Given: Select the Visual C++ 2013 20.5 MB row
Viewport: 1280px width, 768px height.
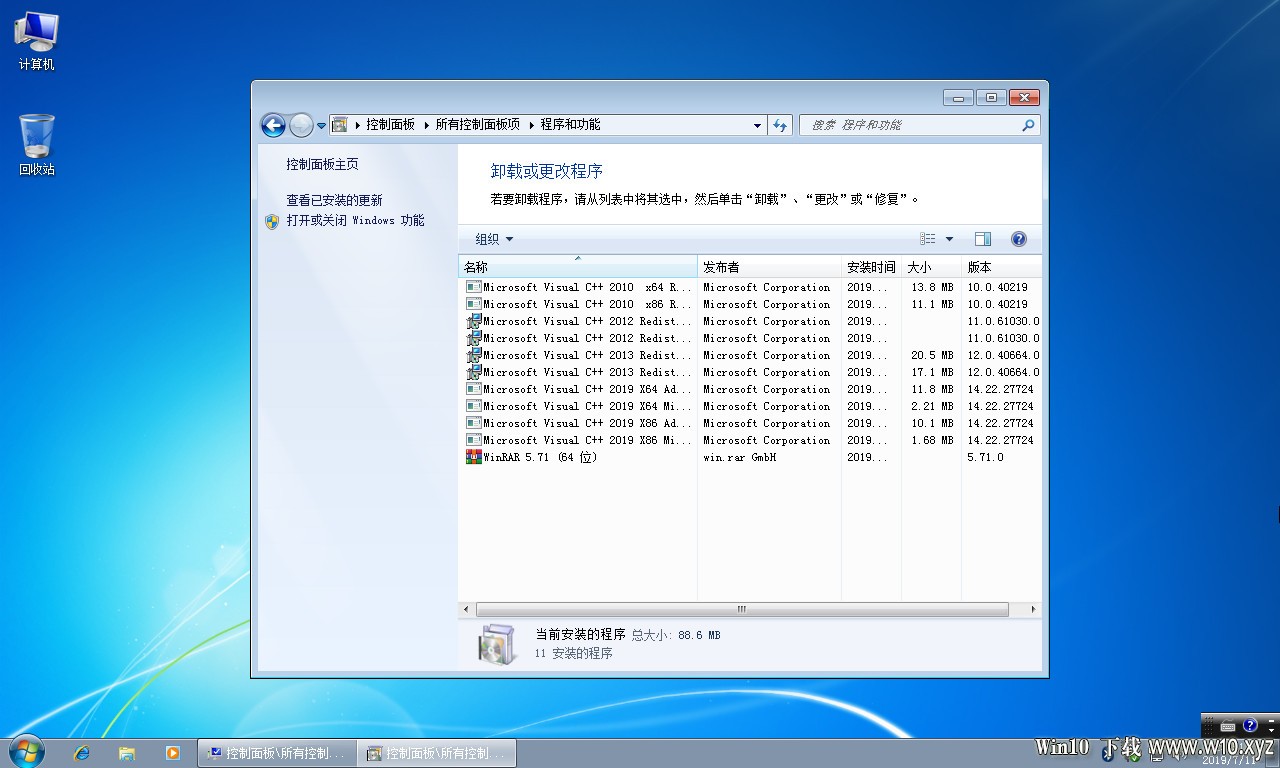Looking at the screenshot, I should (750, 355).
